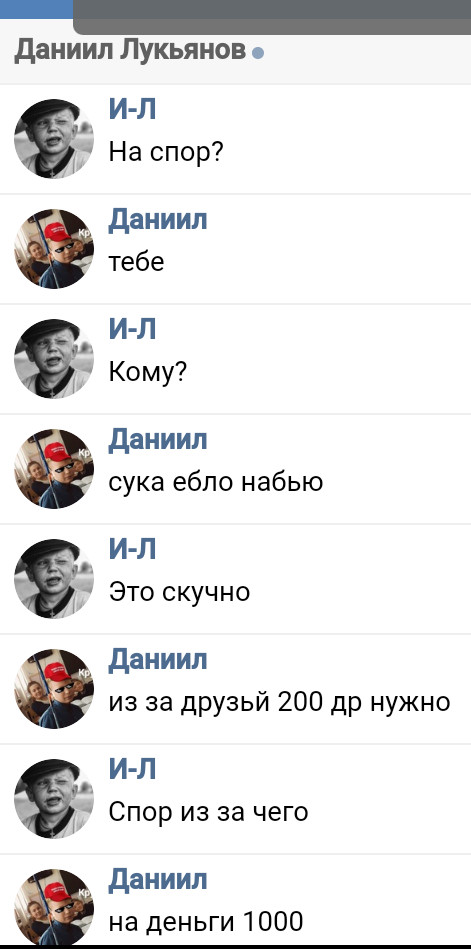Tap Даниил avatar beside '200 др нужно' message

point(54,689)
